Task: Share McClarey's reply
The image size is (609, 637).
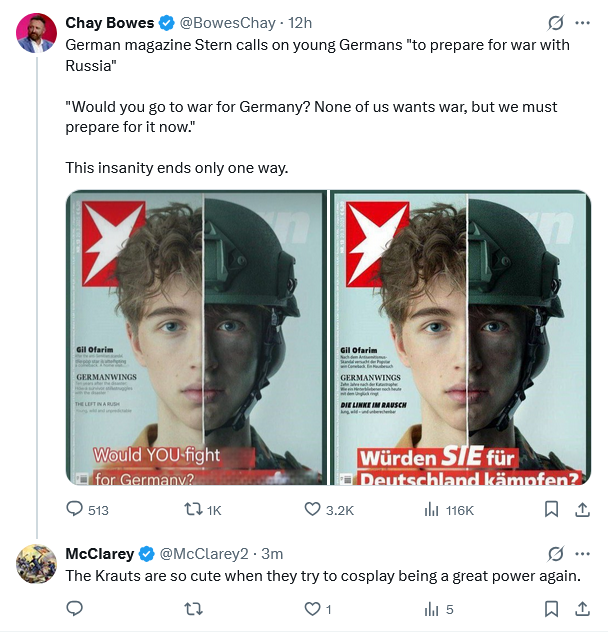Action: click(582, 608)
